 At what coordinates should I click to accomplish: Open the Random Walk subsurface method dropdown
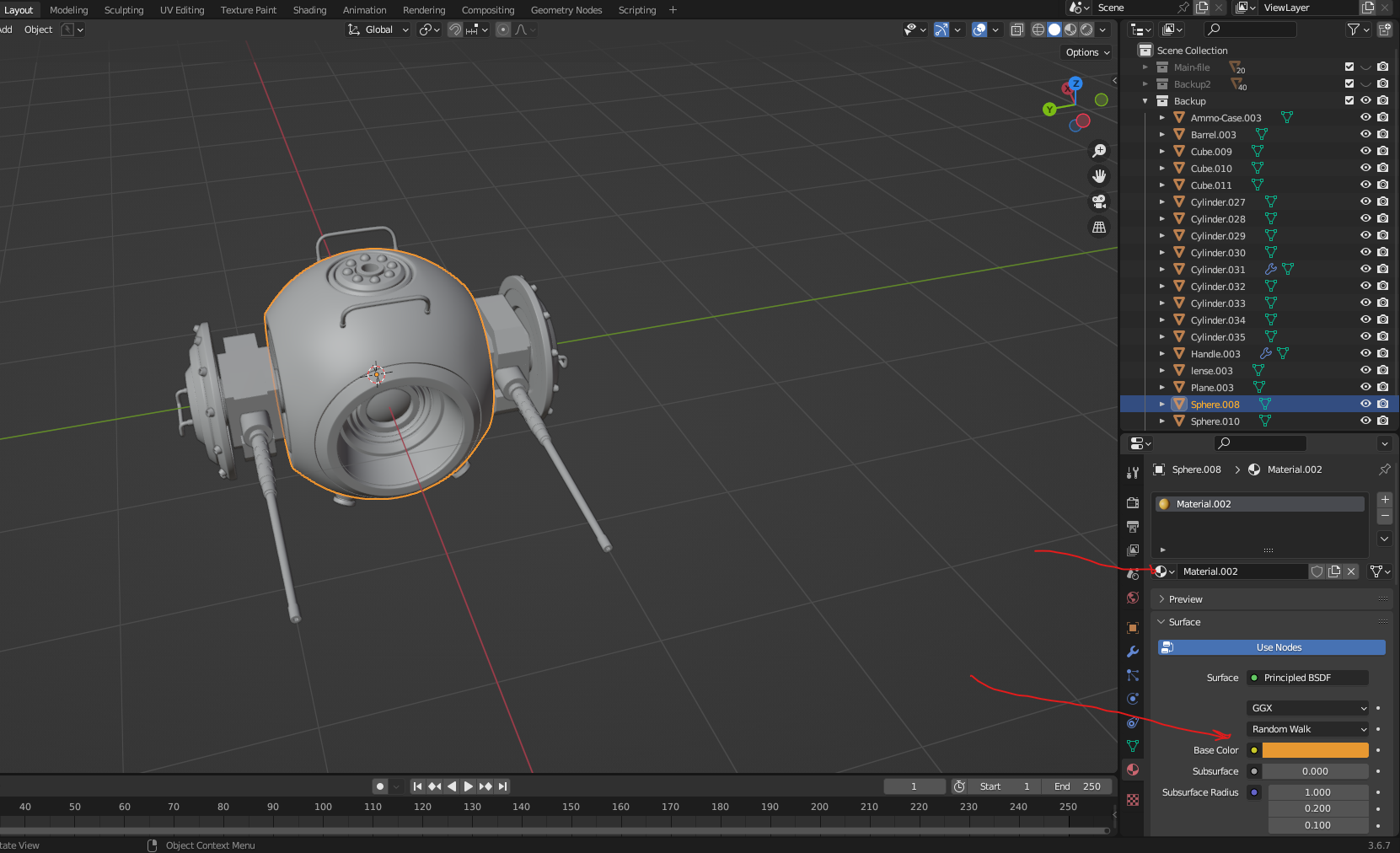coord(1308,729)
